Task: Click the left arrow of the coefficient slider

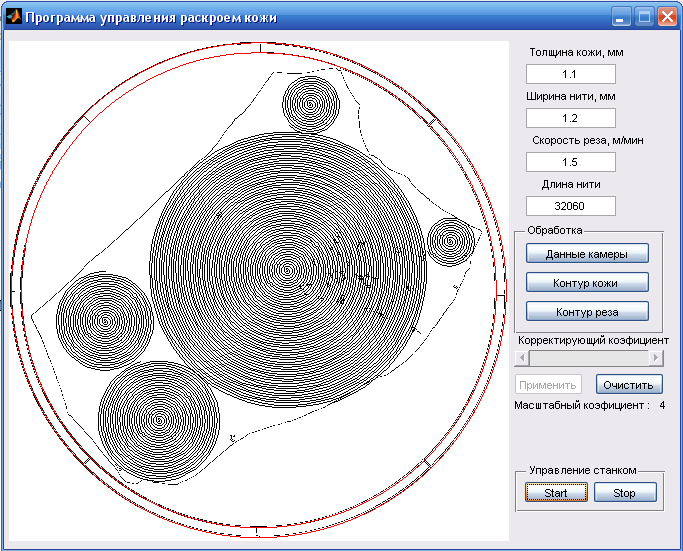Action: tap(521, 357)
